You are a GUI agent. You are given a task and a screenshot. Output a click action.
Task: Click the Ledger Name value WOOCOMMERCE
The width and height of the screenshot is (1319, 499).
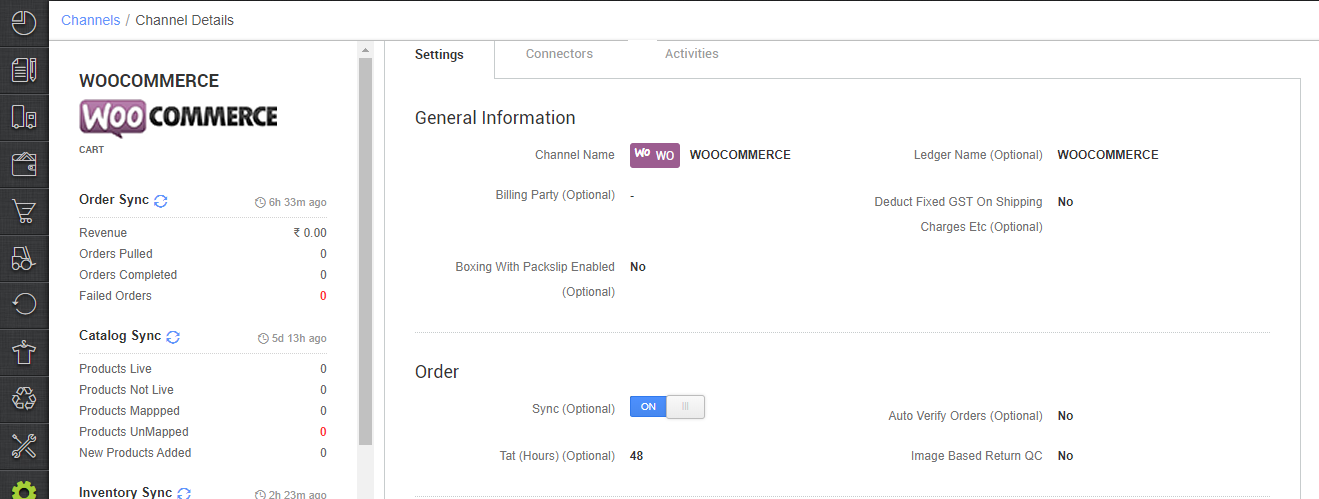(x=1108, y=155)
